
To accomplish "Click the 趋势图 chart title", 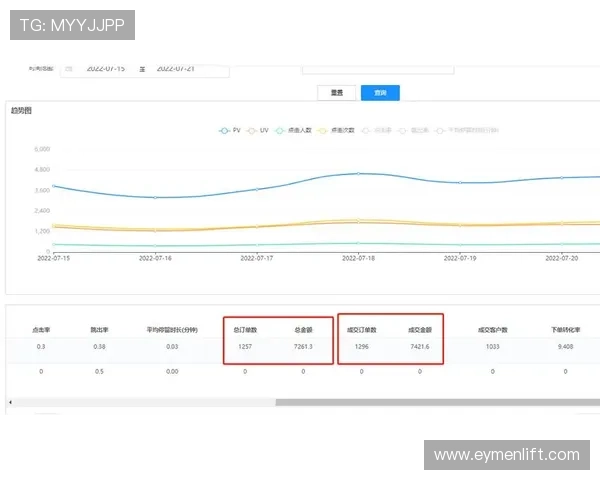I will tap(21, 111).
